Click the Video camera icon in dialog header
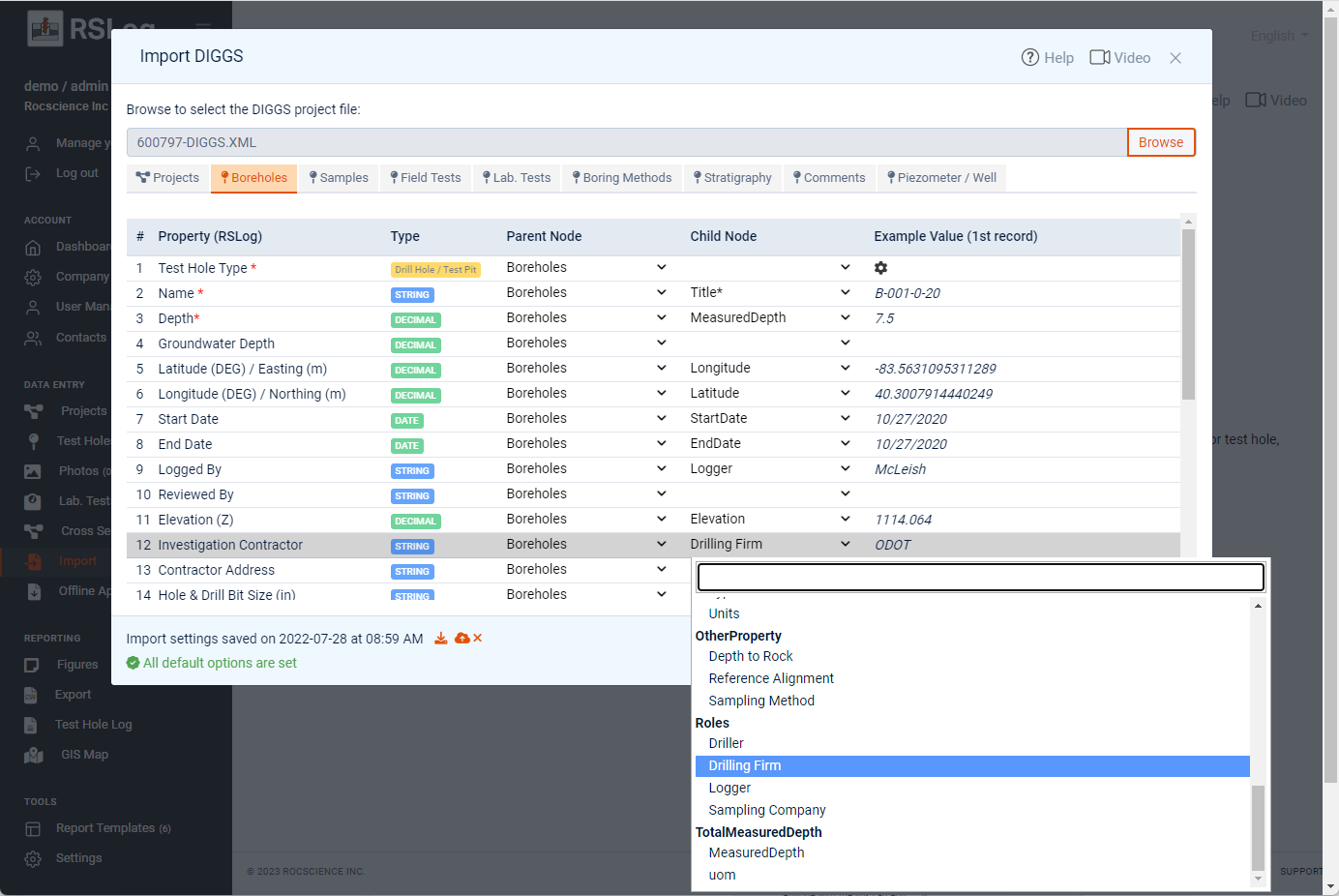Image resolution: width=1339 pixels, height=896 pixels. pos(1100,57)
